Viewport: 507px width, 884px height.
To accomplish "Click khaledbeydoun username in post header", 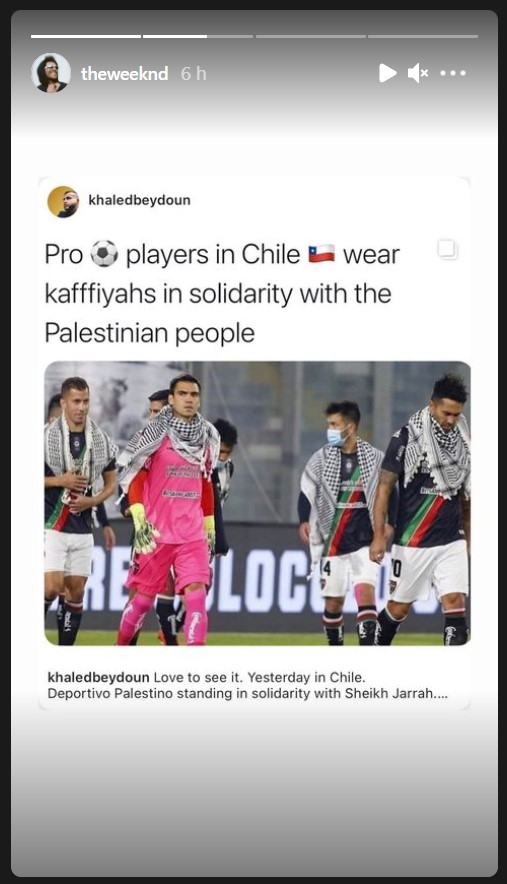I will coord(139,200).
